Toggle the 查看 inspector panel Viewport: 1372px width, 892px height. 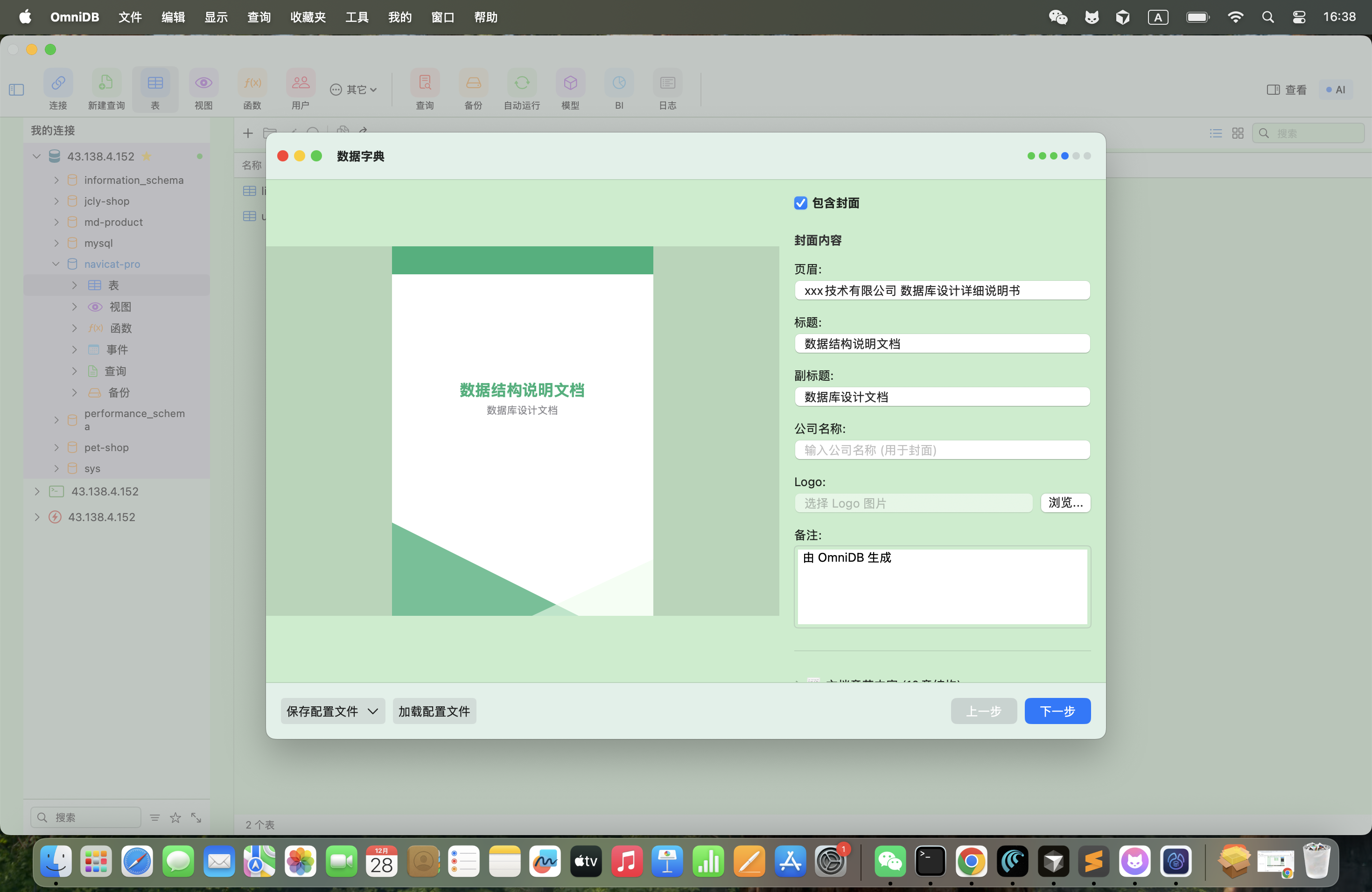pos(1286,89)
